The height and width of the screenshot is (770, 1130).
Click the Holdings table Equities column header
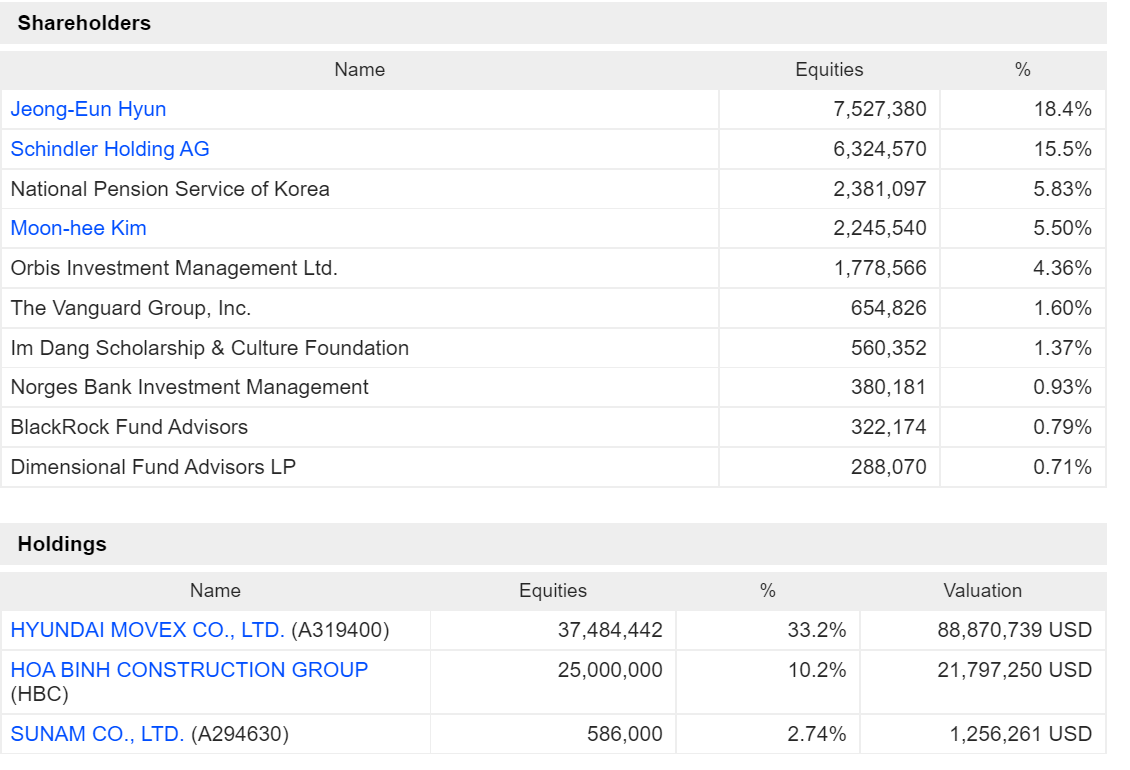(553, 590)
